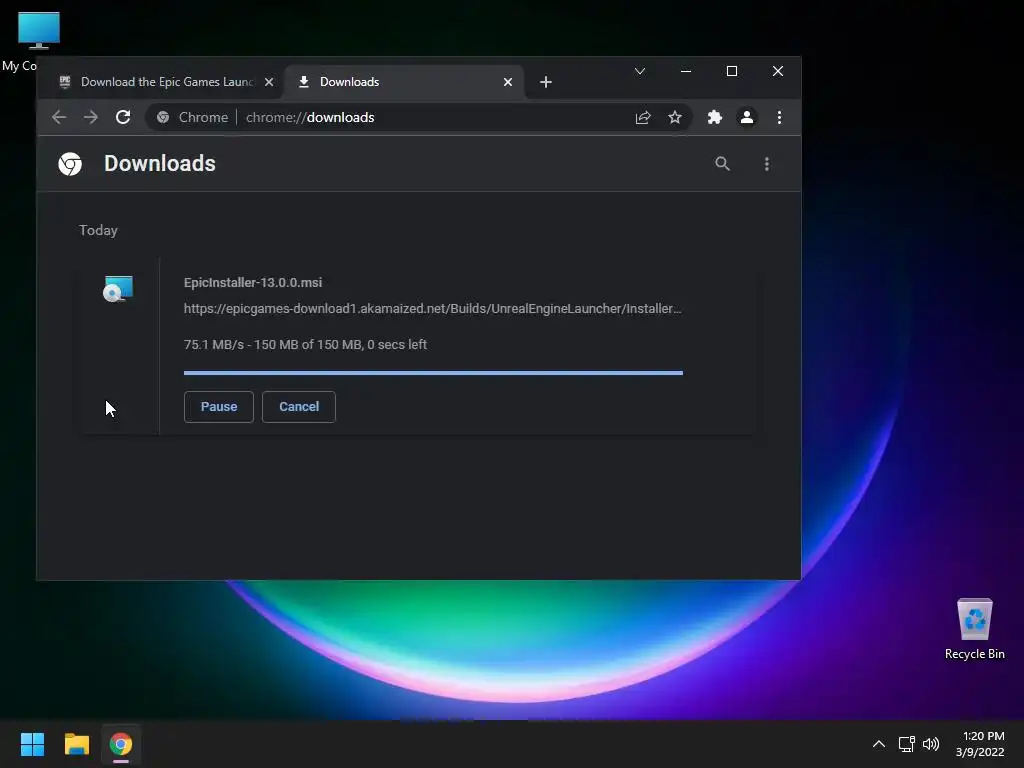Open the Chrome profile avatar
Viewport: 1024px width, 768px height.
pos(747,118)
